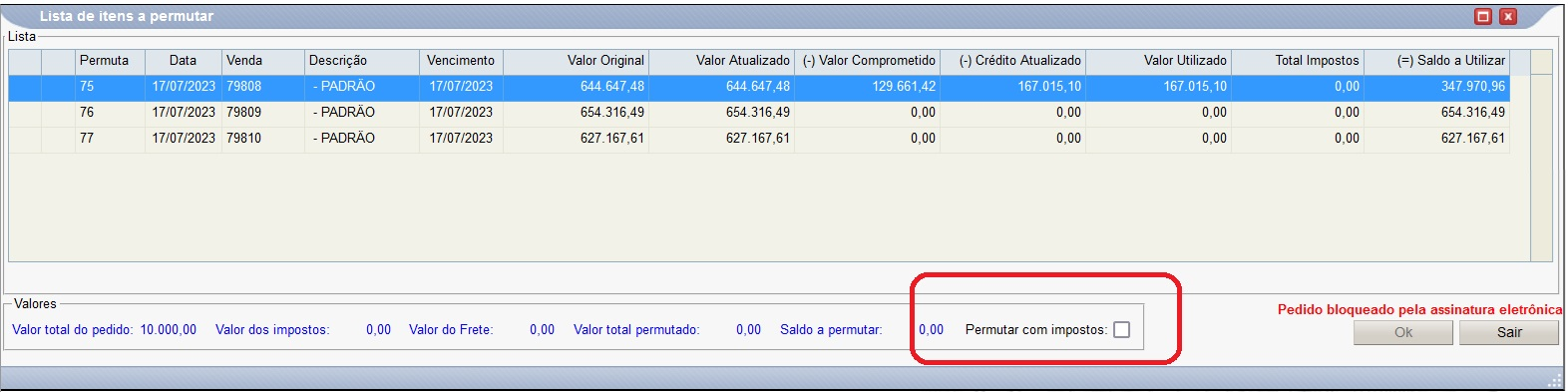Viewport: 1568px width, 392px height.
Task: Click the 'Valor dos impostos' label
Action: point(272,330)
